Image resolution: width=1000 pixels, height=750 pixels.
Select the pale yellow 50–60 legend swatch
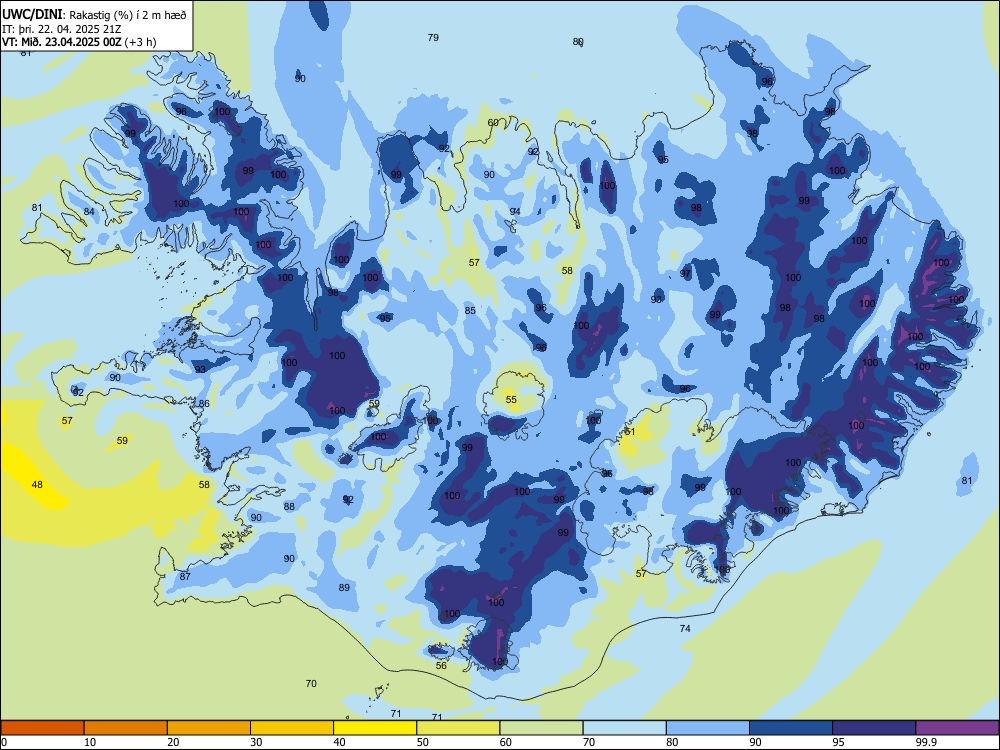(x=458, y=728)
